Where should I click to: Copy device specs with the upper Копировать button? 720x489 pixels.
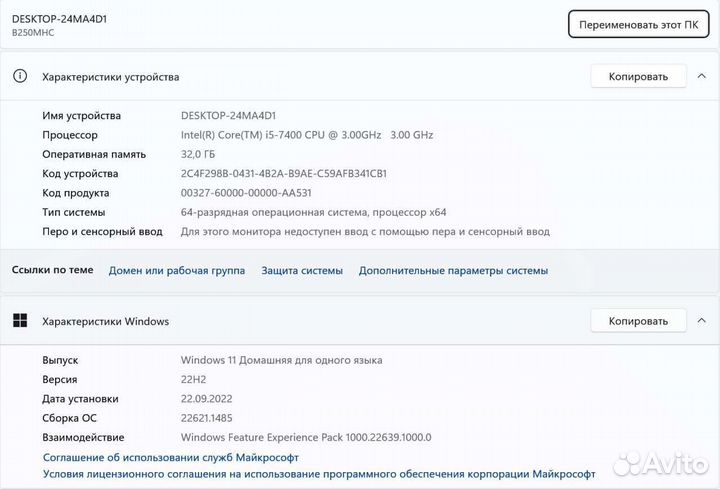[x=638, y=76]
